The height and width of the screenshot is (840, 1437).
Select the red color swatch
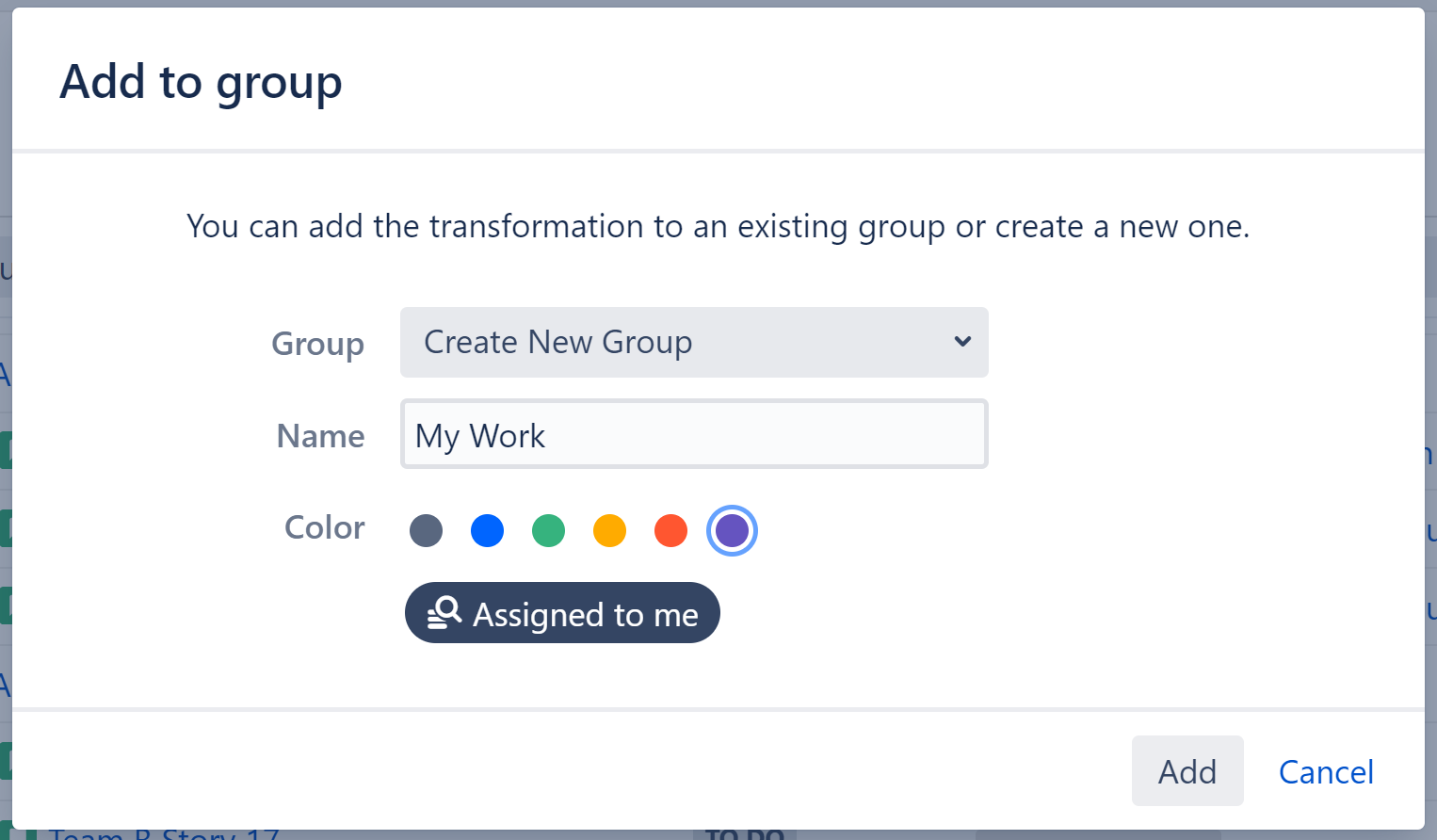tap(670, 530)
